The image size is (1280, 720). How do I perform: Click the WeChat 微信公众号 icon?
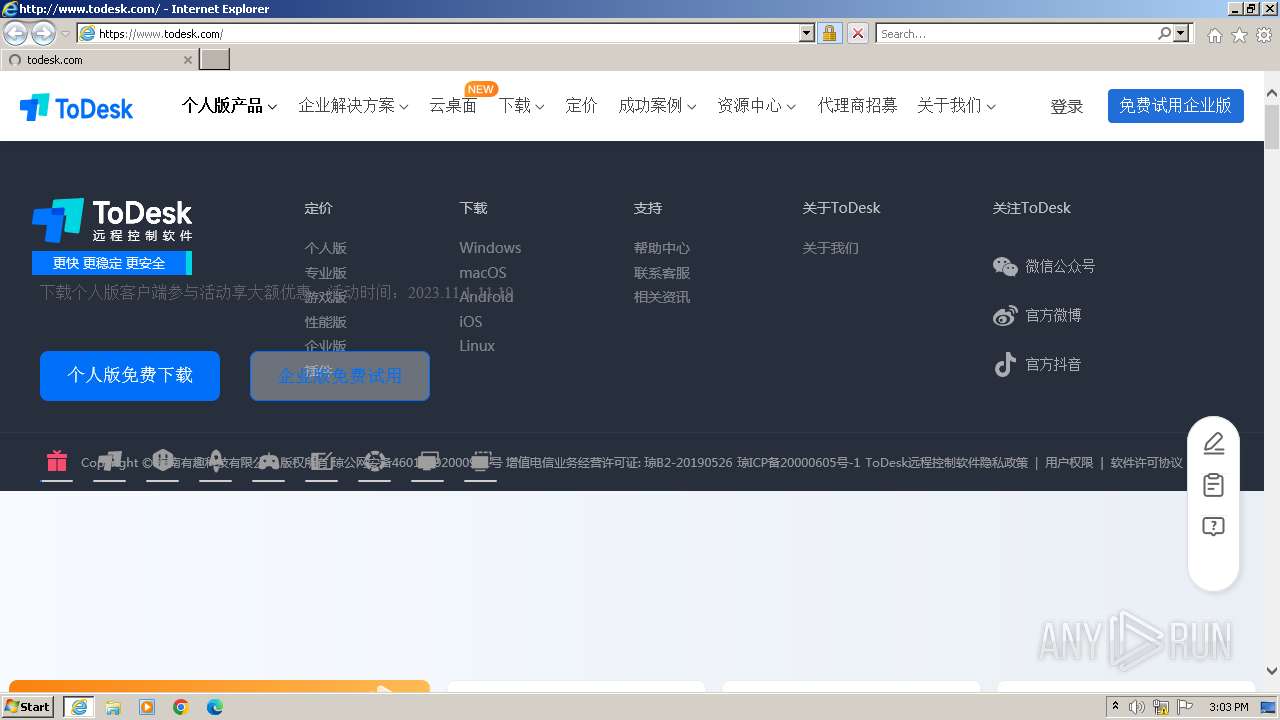click(1005, 266)
